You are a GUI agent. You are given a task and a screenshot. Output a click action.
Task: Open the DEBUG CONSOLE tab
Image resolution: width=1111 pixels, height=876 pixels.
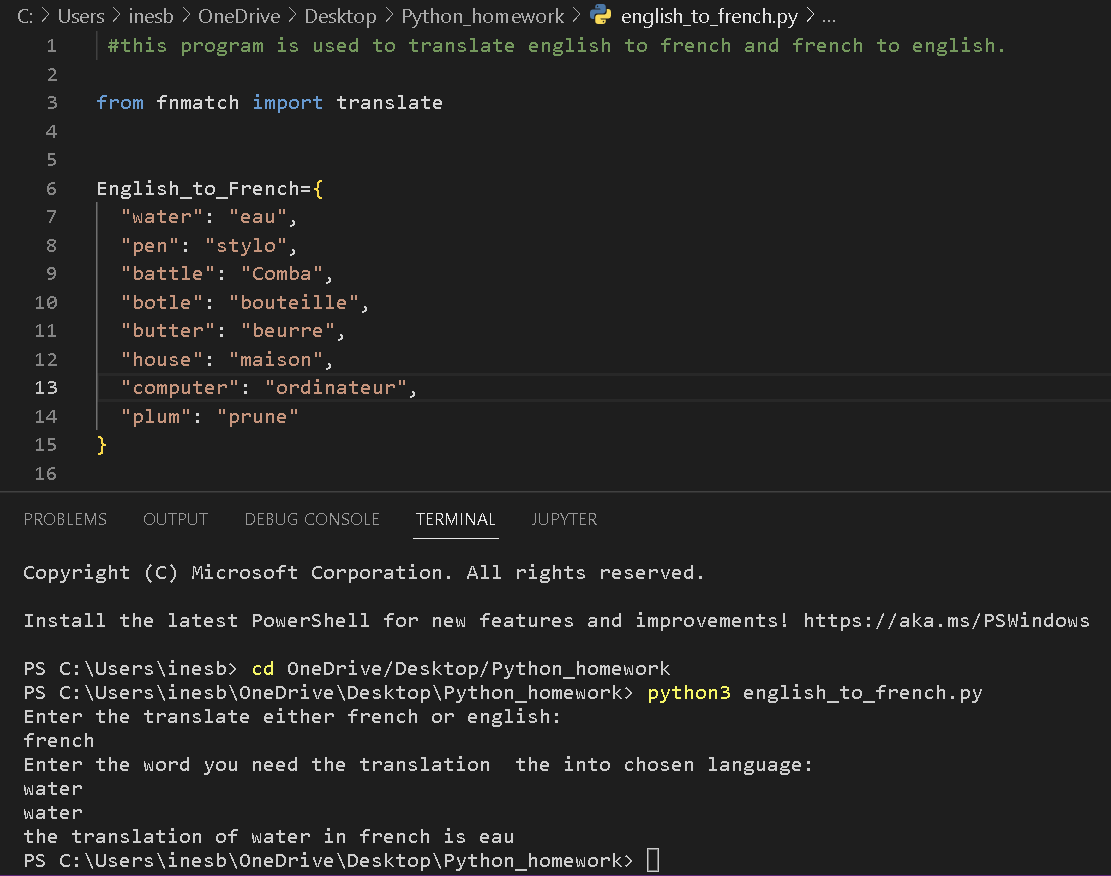pos(311,519)
